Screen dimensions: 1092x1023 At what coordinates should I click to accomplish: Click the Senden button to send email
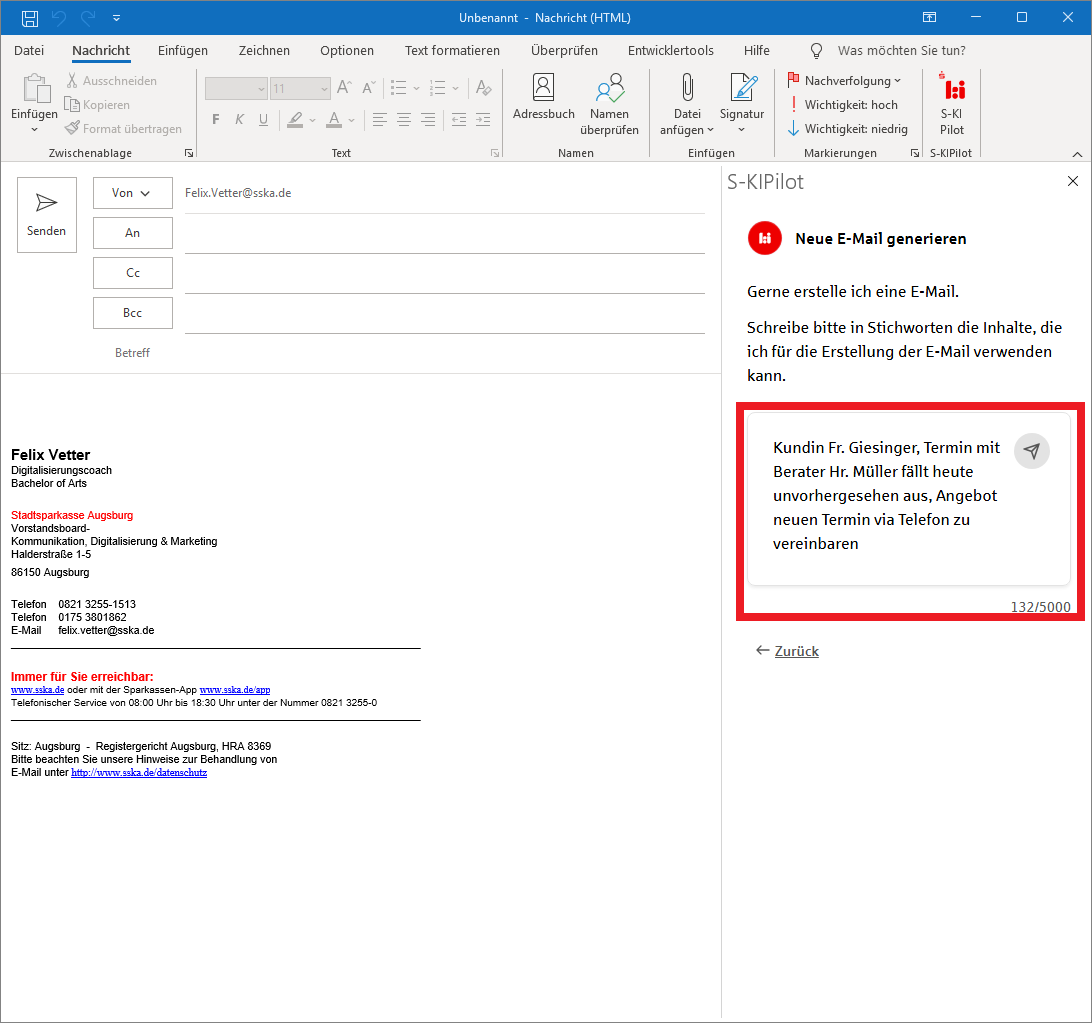click(x=47, y=215)
